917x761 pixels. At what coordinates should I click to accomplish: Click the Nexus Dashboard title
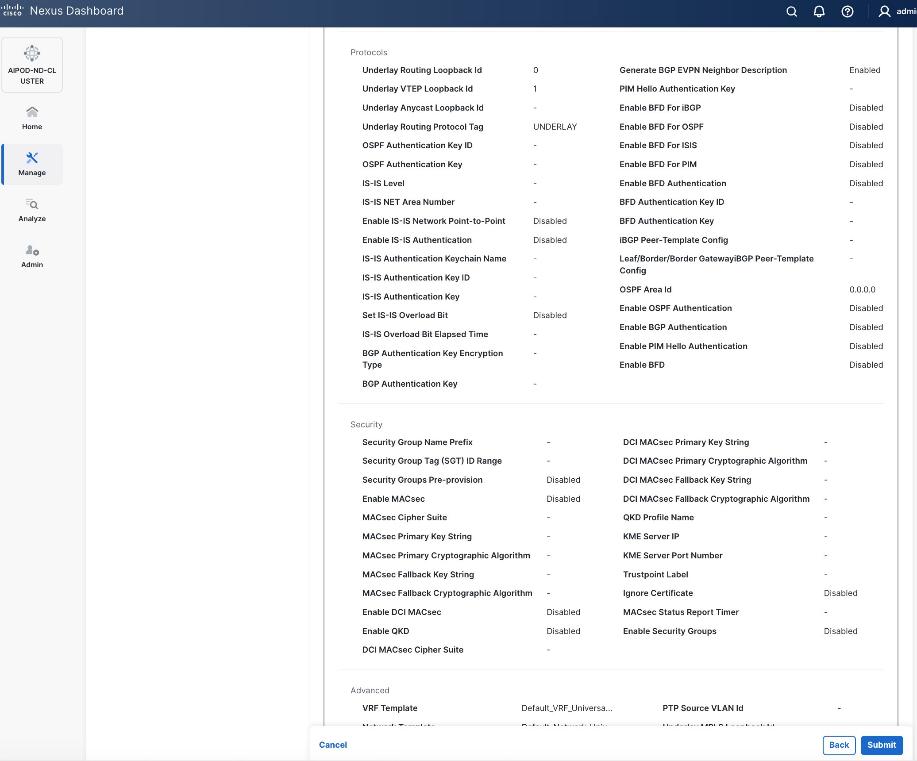(x=75, y=10)
